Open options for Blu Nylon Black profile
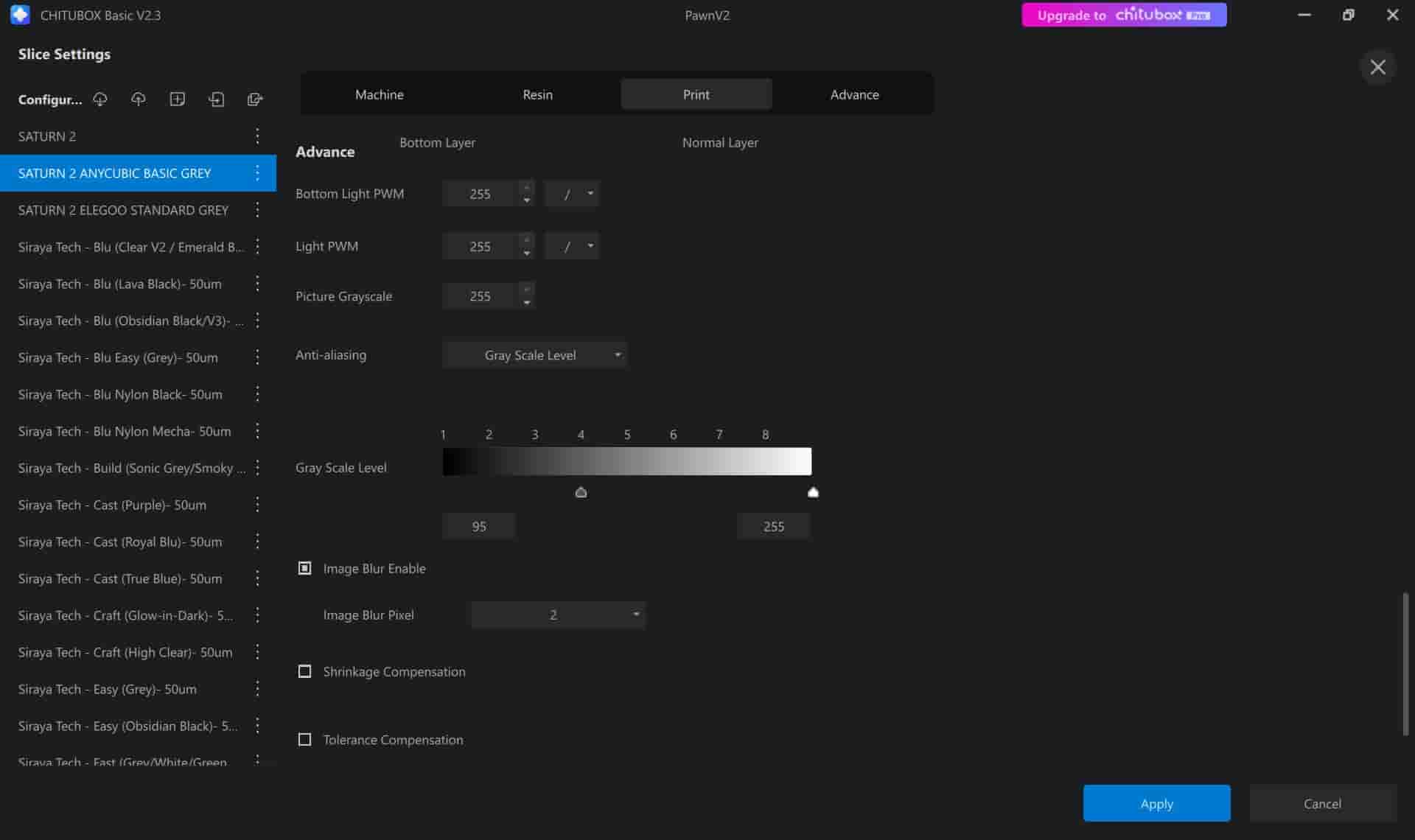This screenshot has width=1415, height=840. [x=257, y=394]
